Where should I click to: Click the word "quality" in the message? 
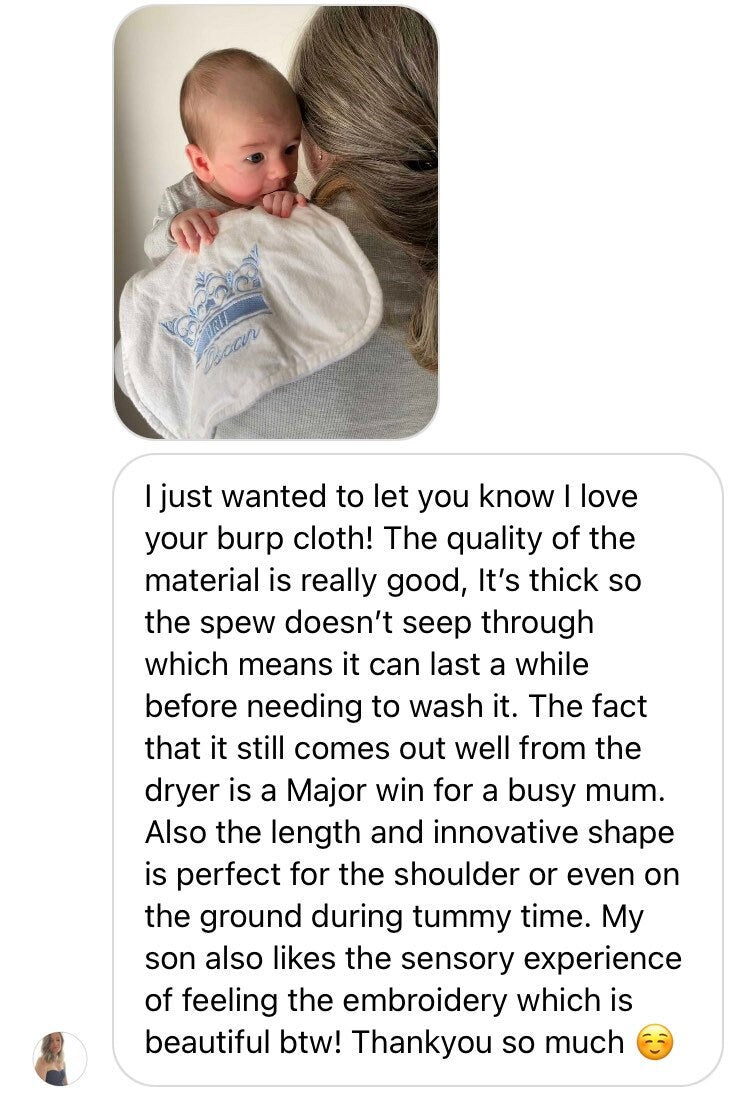pos(494,539)
